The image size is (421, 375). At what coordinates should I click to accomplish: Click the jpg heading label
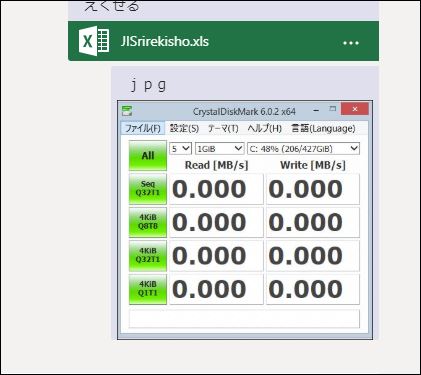click(x=148, y=85)
